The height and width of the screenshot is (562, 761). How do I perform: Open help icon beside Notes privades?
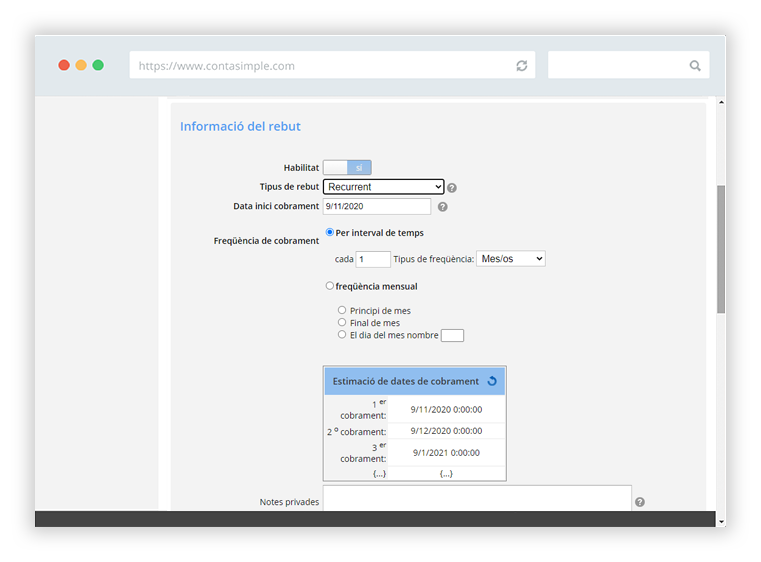[640, 502]
